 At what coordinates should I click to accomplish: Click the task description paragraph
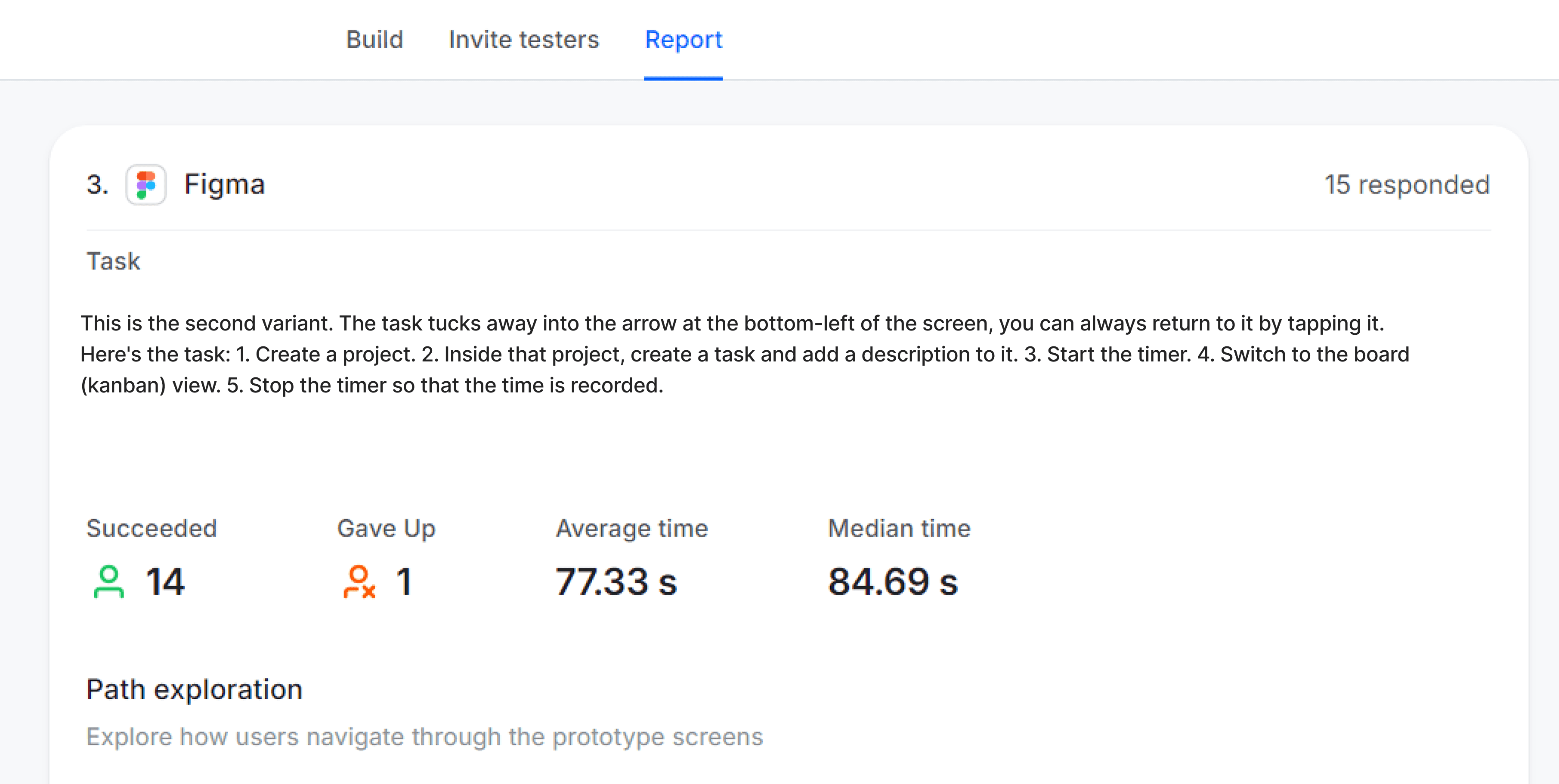[745, 355]
